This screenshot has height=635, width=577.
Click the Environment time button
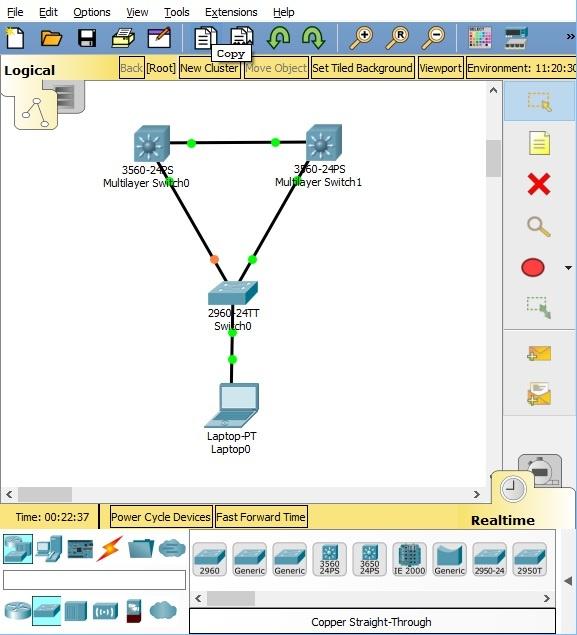522,68
